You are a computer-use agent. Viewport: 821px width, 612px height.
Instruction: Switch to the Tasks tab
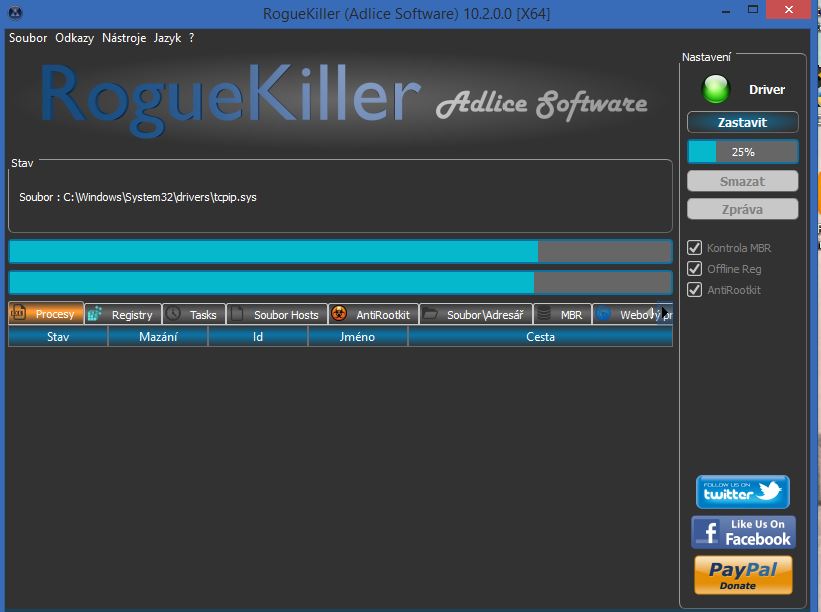pos(194,314)
